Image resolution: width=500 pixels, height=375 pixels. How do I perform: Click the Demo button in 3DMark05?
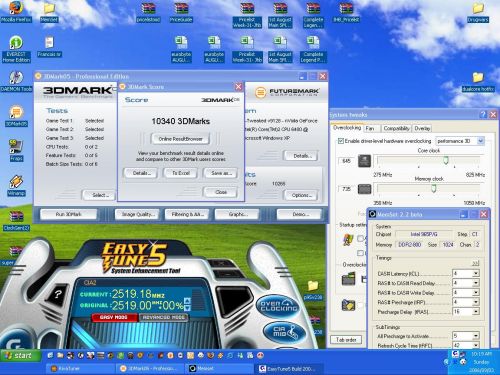300,214
